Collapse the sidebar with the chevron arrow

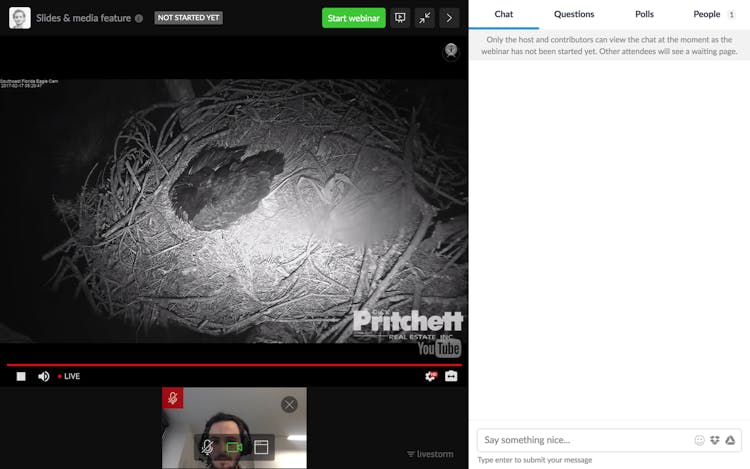pos(449,18)
